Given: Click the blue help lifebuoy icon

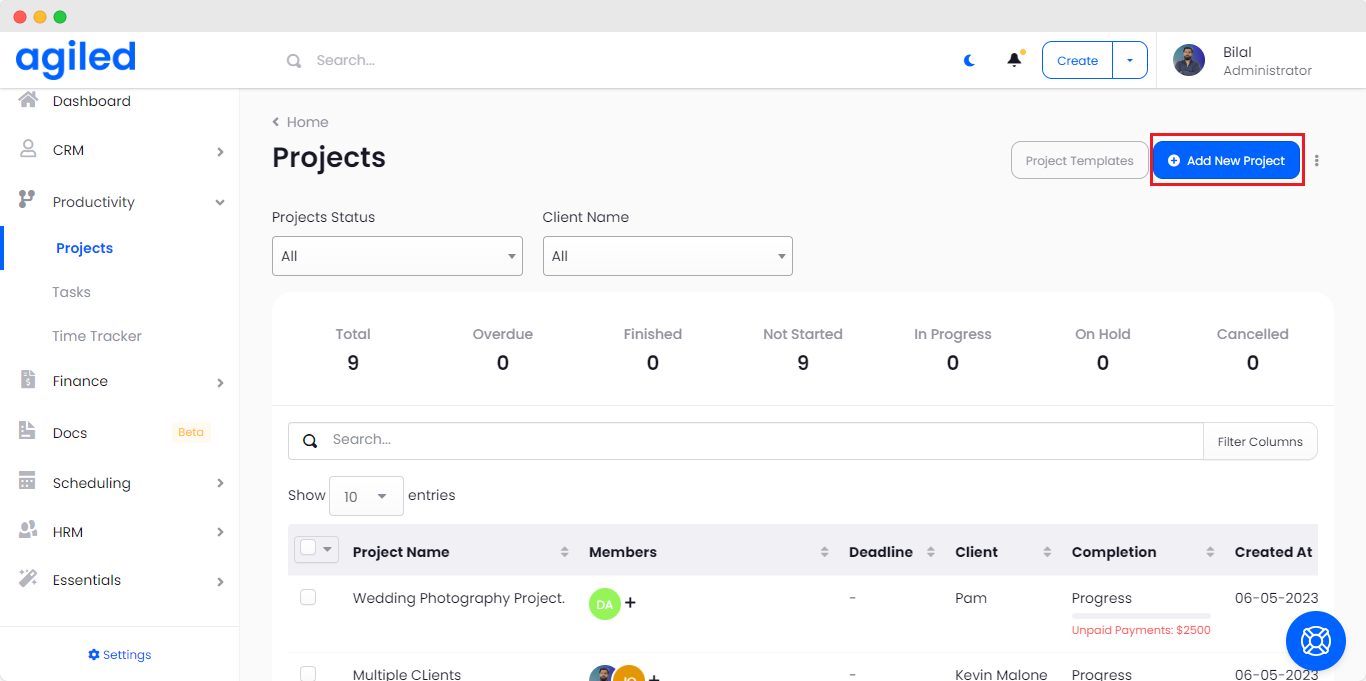Looking at the screenshot, I should coord(1315,640).
